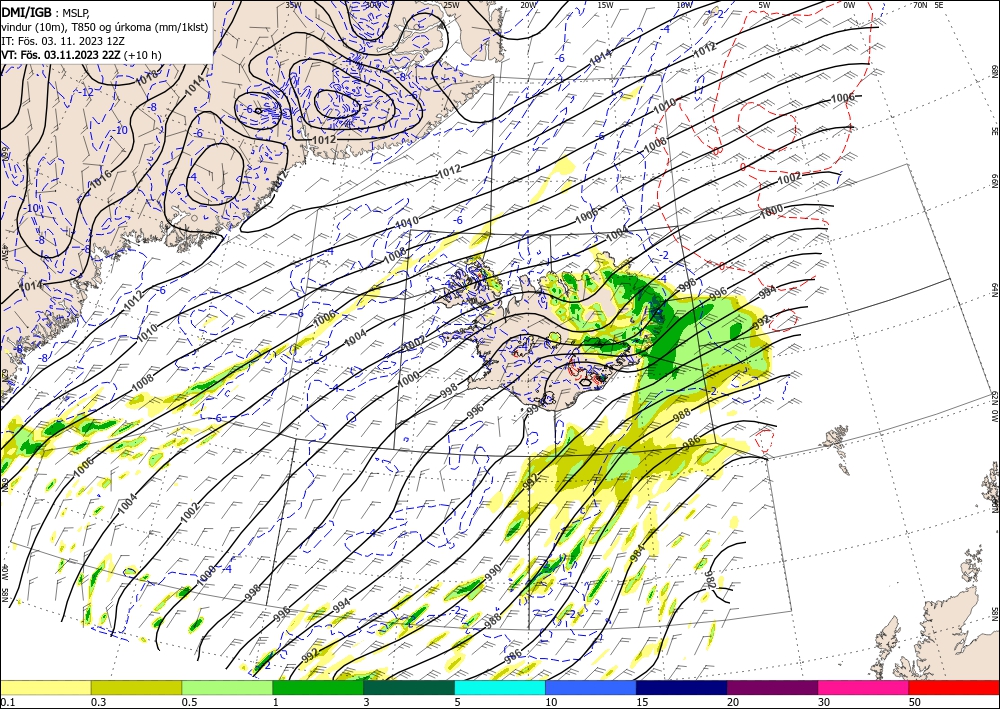Click the medium green 1 mm legend segment
The width and height of the screenshot is (1000, 709).
[x=318, y=687]
